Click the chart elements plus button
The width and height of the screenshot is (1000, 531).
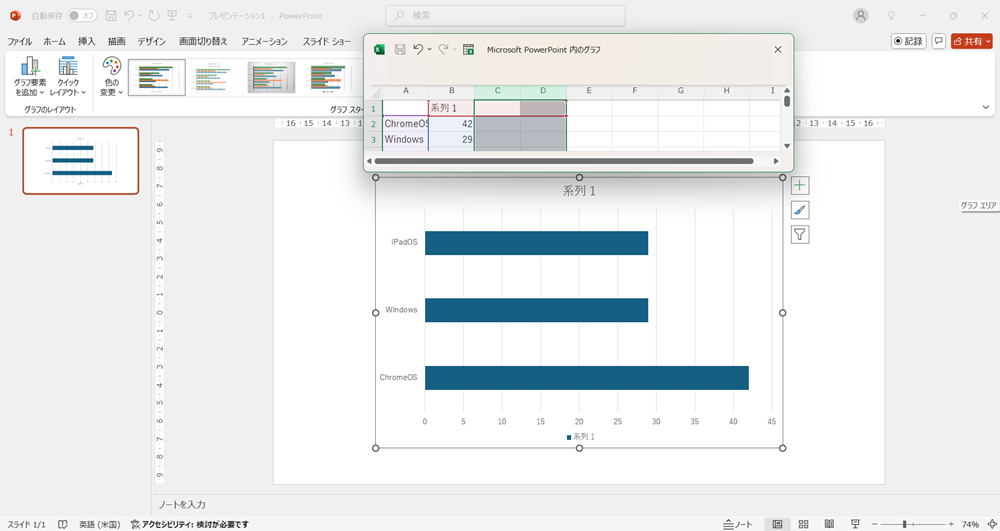click(800, 185)
